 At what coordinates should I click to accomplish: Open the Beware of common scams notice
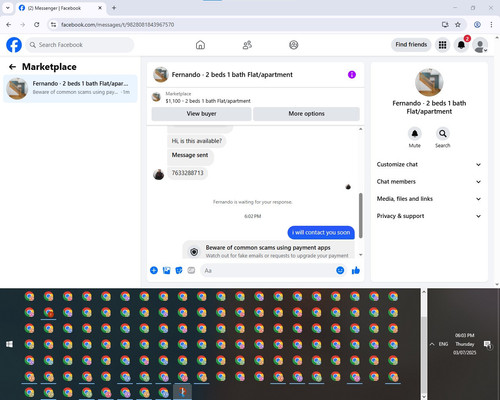pos(269,250)
